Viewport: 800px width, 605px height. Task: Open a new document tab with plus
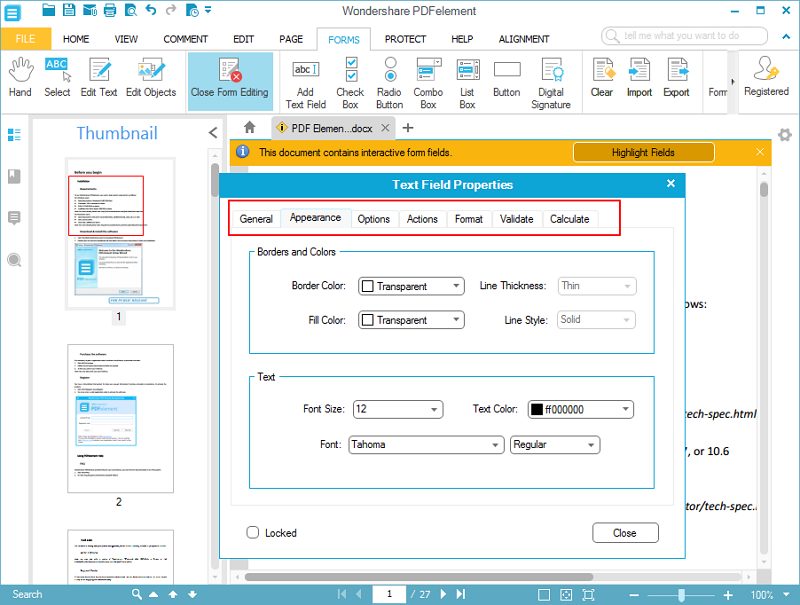(408, 128)
